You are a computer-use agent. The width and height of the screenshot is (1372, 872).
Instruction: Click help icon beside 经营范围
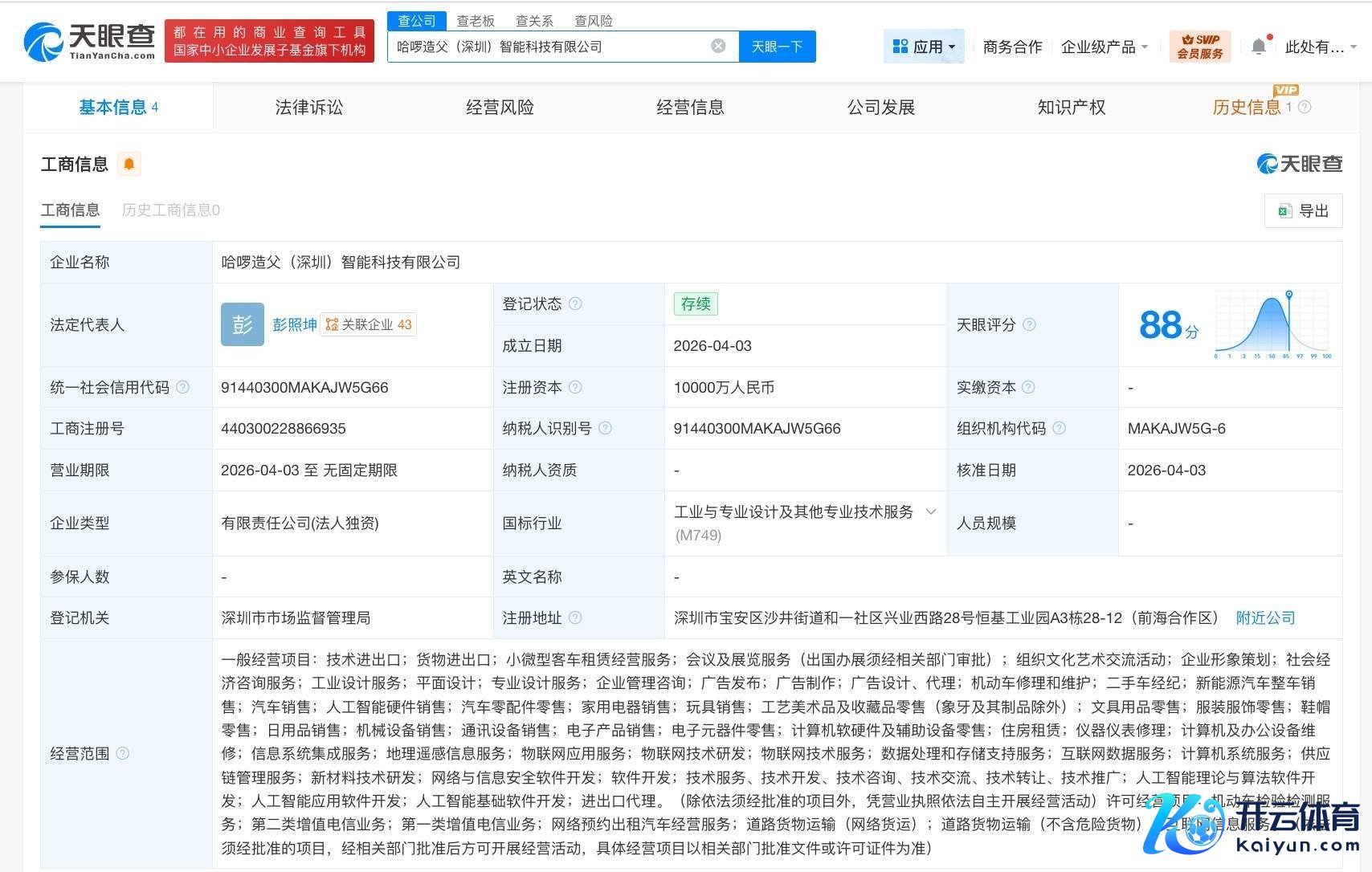[x=123, y=753]
